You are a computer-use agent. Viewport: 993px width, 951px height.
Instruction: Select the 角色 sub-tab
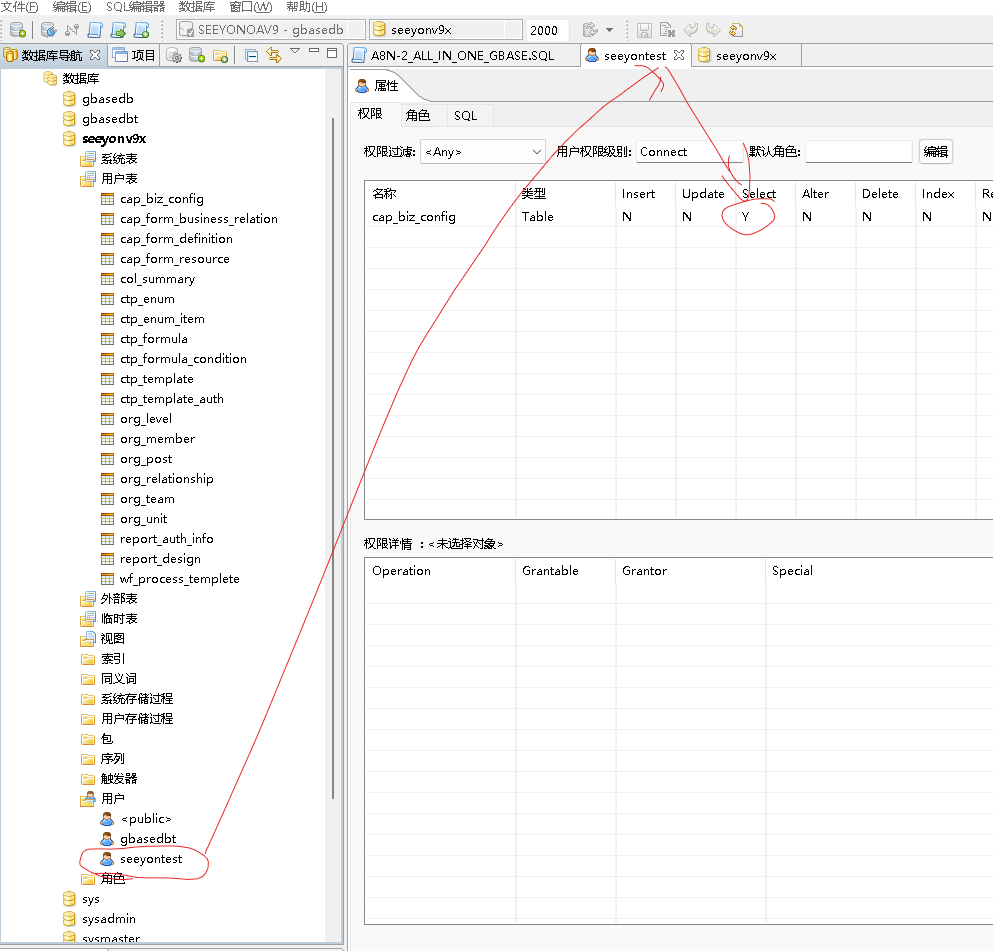tap(418, 115)
